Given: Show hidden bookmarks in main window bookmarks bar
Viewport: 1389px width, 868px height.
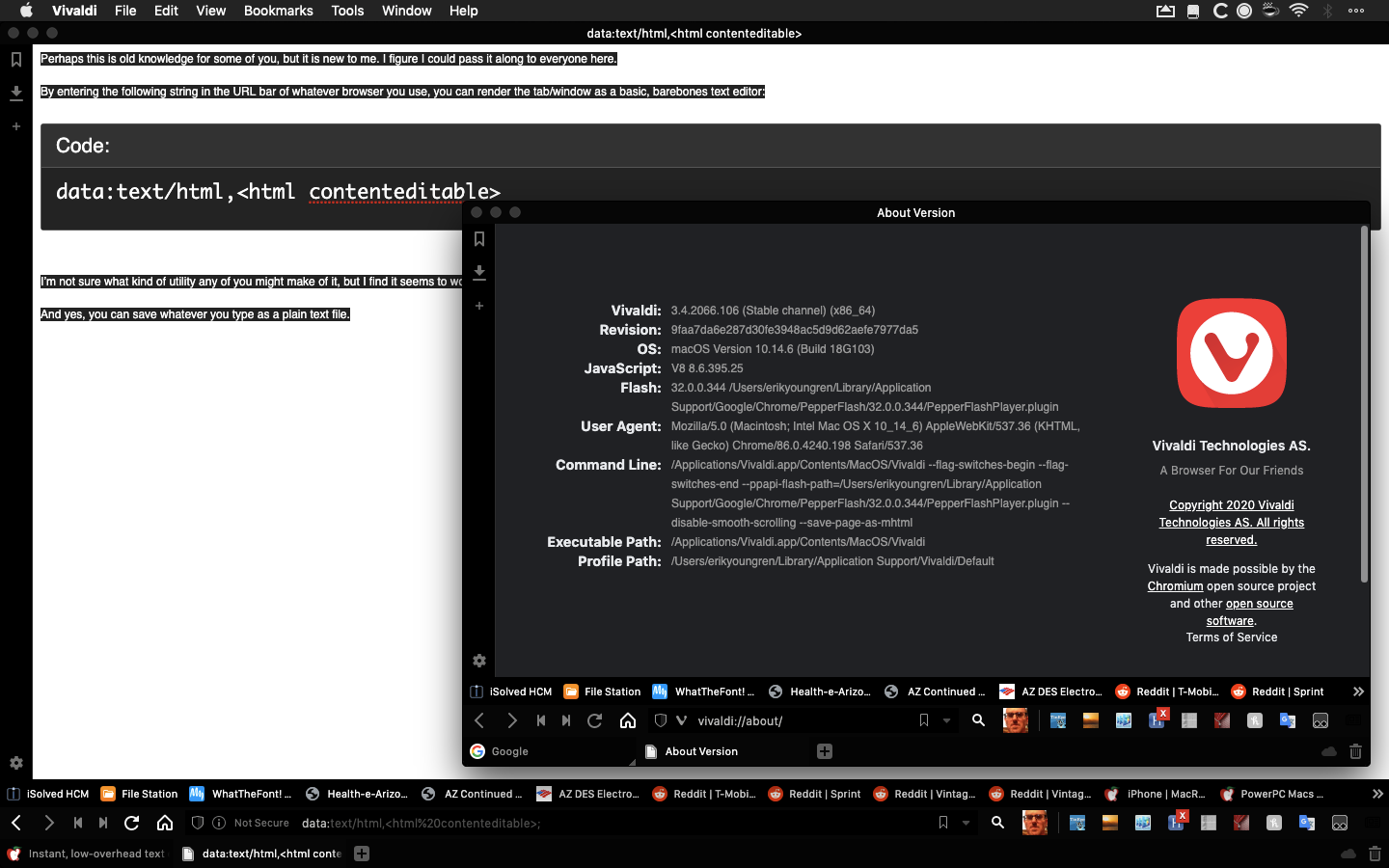Looking at the screenshot, I should pyautogui.click(x=1377, y=794).
